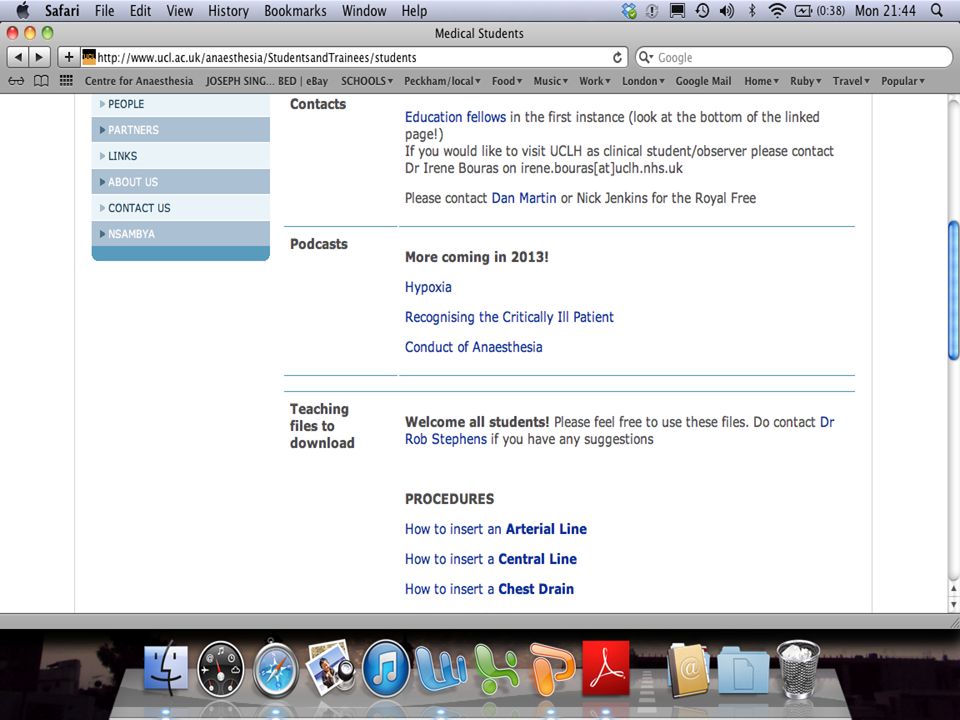Expand the Peckham/local bookmarks folder
This screenshot has width=960, height=720.
tap(442, 81)
